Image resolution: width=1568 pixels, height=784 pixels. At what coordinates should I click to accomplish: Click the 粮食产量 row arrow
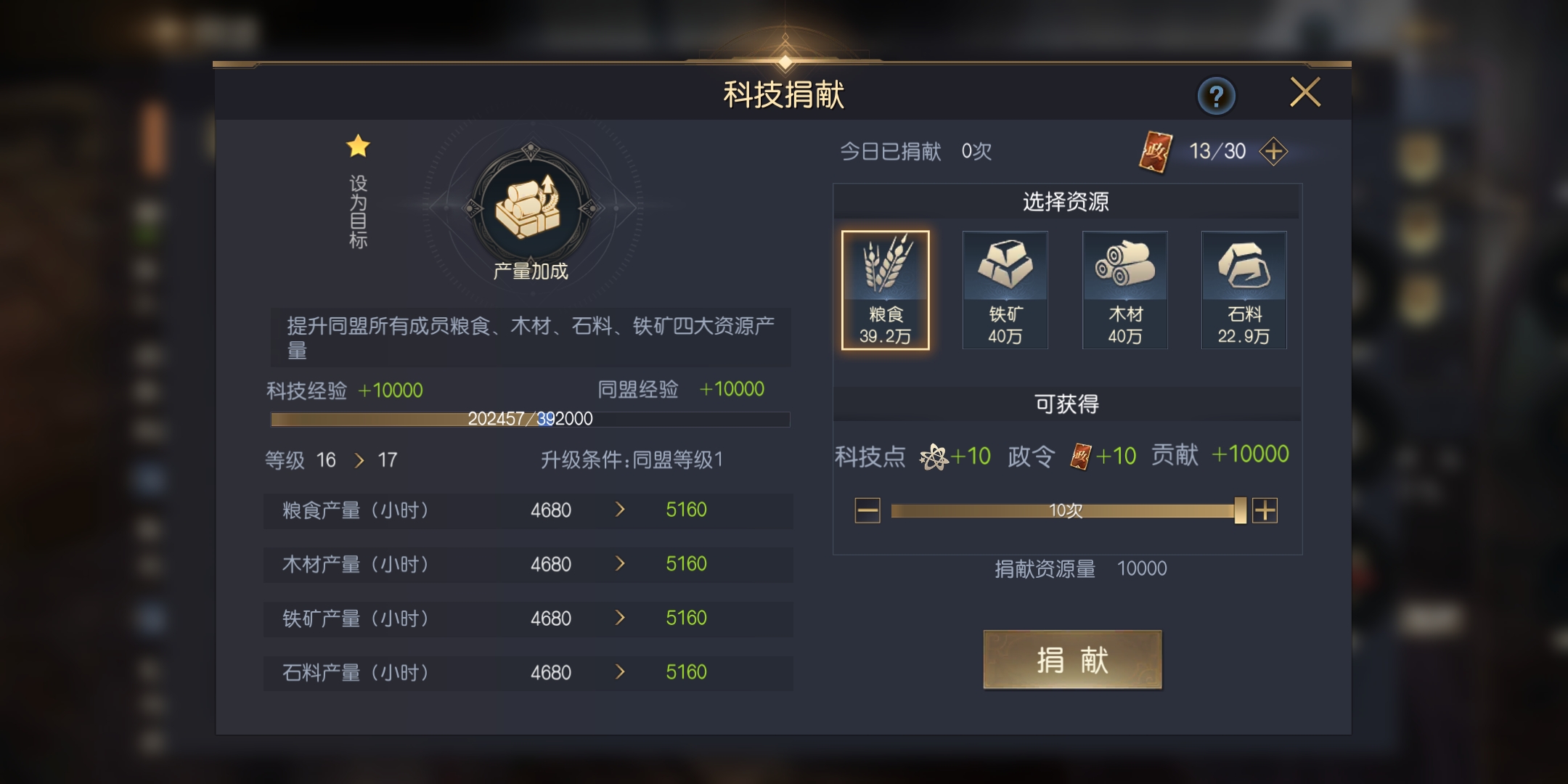point(620,510)
